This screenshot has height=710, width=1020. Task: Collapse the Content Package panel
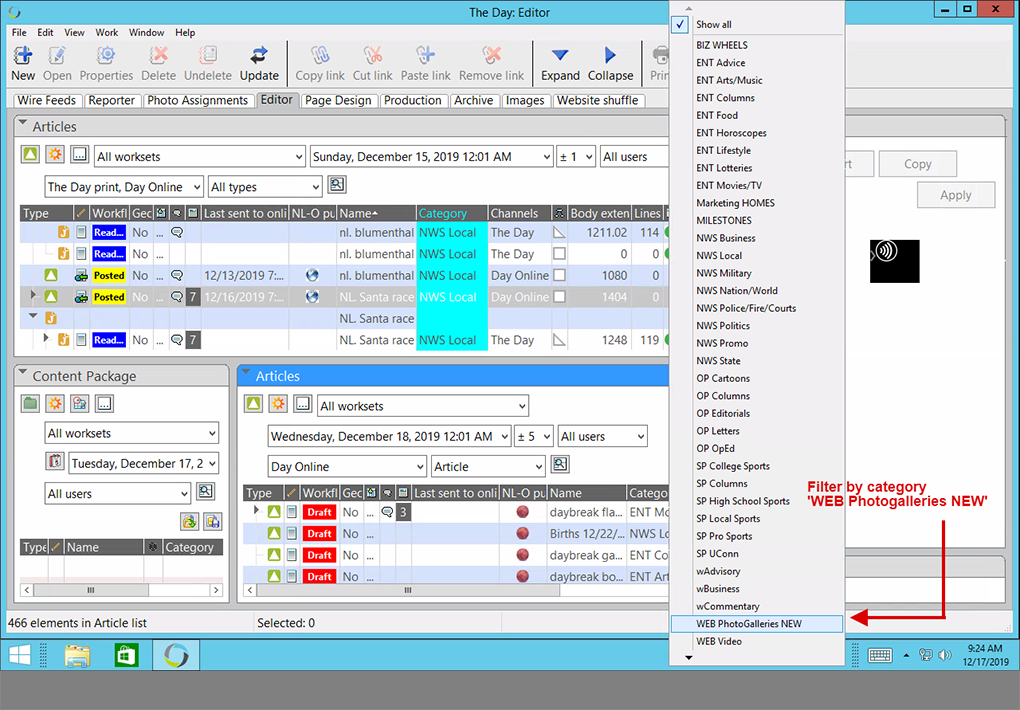coord(23,374)
